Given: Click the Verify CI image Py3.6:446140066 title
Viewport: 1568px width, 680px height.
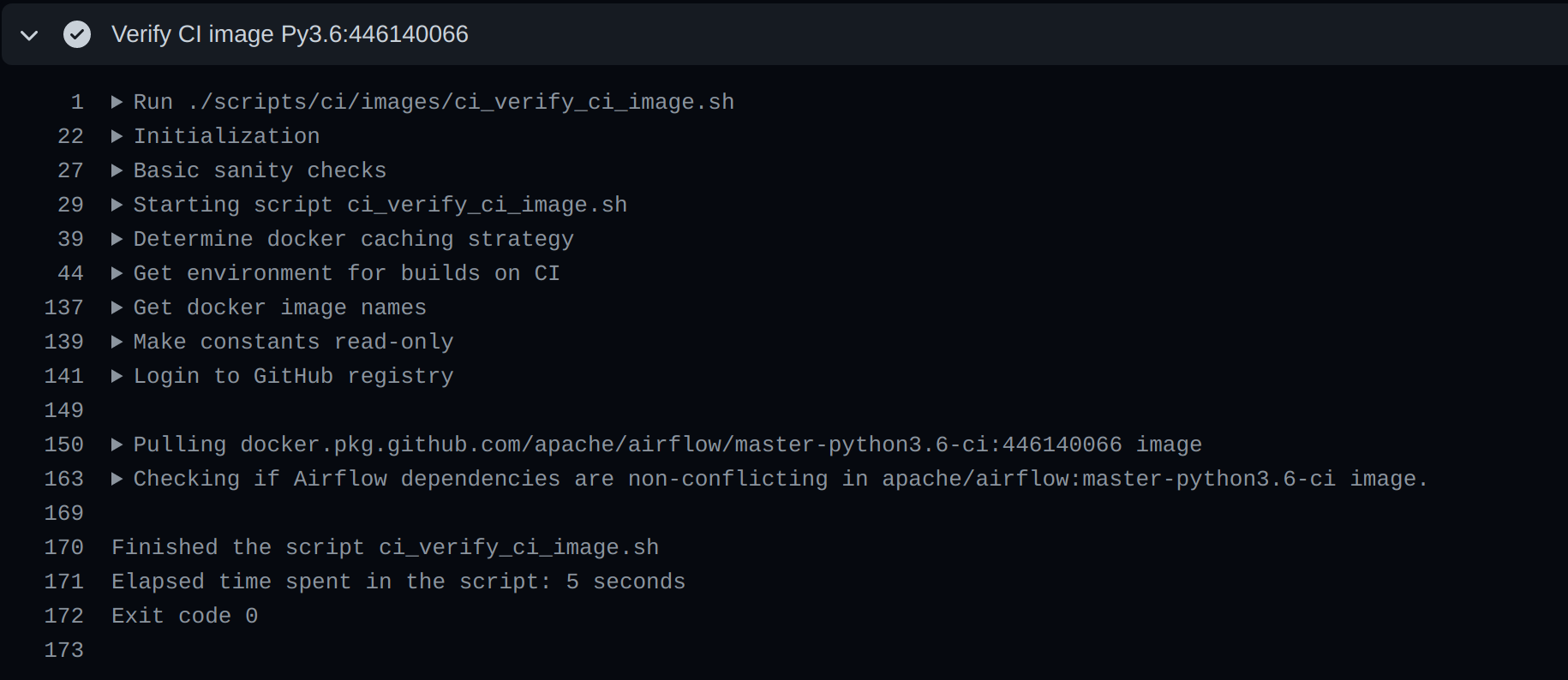Looking at the screenshot, I should [290, 34].
